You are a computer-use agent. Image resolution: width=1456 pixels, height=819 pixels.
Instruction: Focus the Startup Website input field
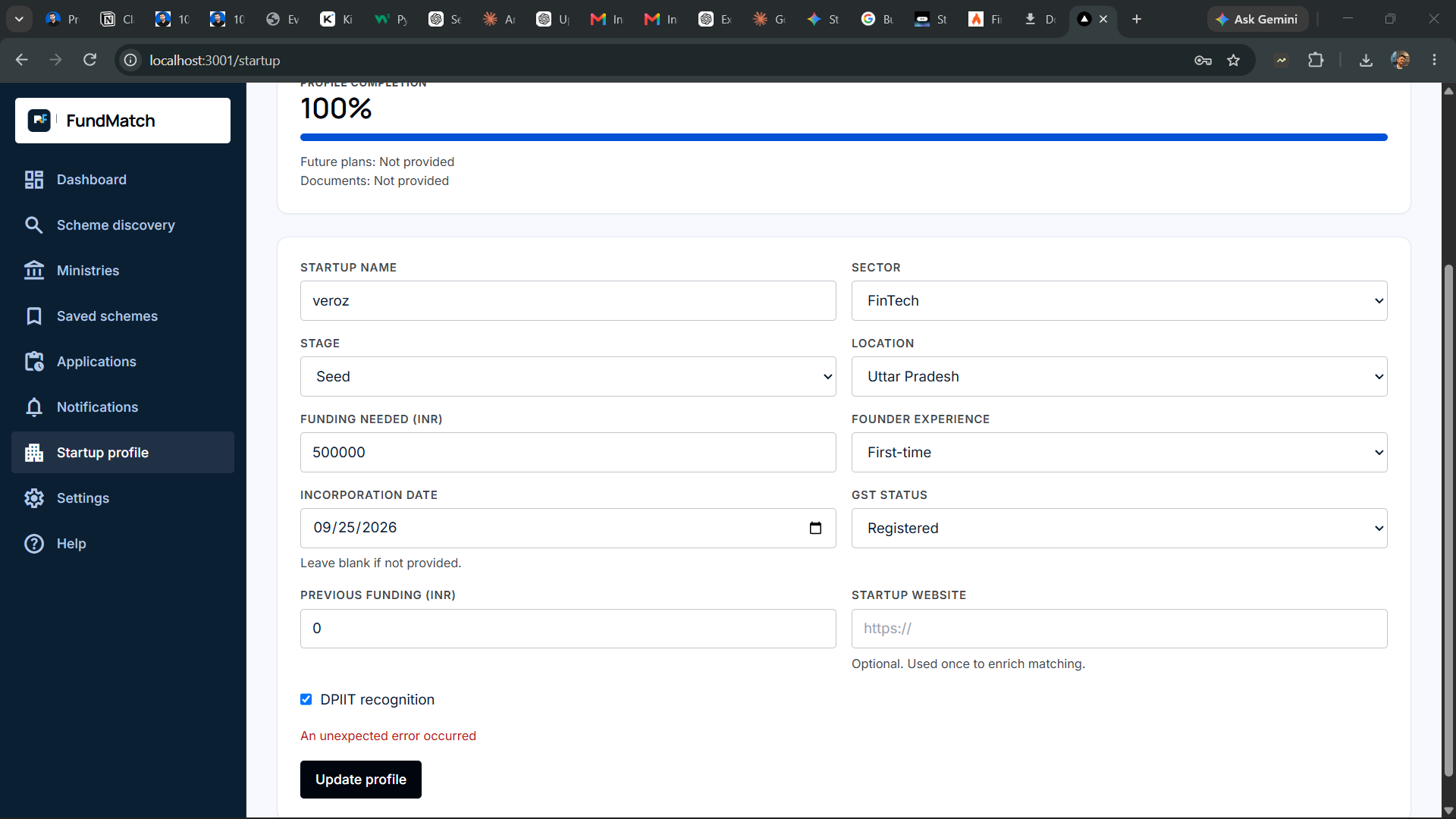point(1119,629)
